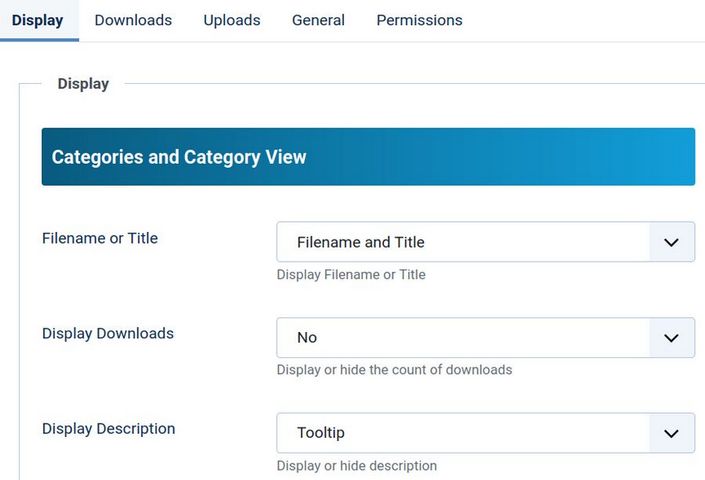Image resolution: width=705 pixels, height=480 pixels.
Task: Click the chevron arrow of Display Description select
Action: pyautogui.click(x=671, y=433)
